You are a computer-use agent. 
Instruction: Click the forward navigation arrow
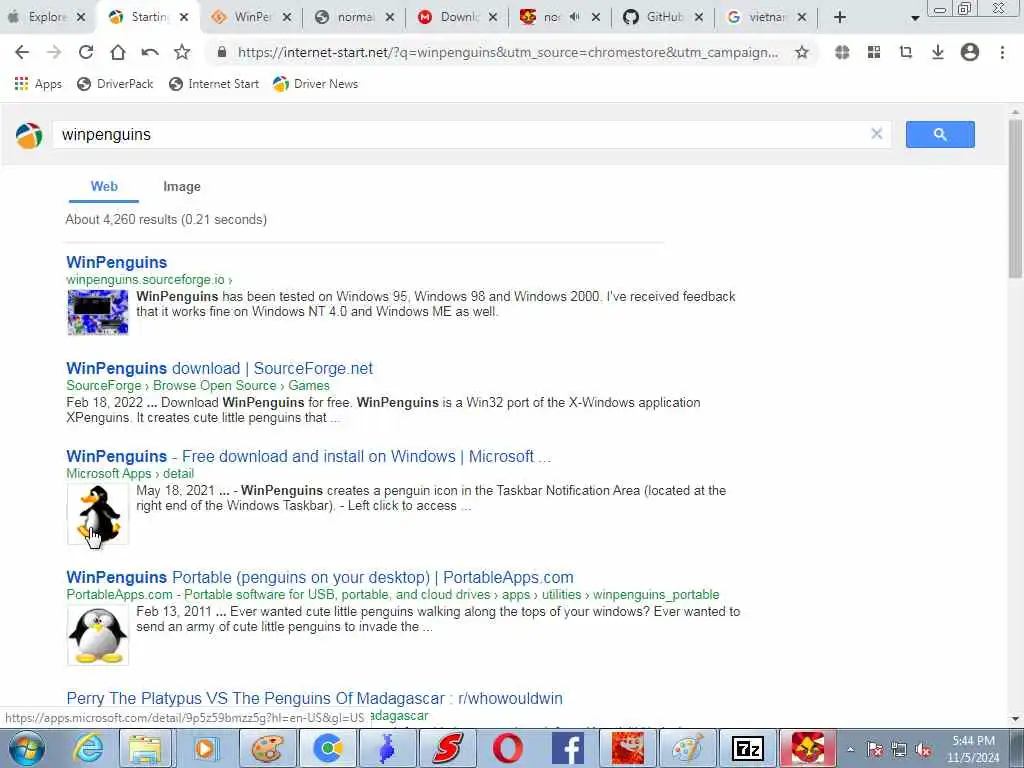coord(54,52)
